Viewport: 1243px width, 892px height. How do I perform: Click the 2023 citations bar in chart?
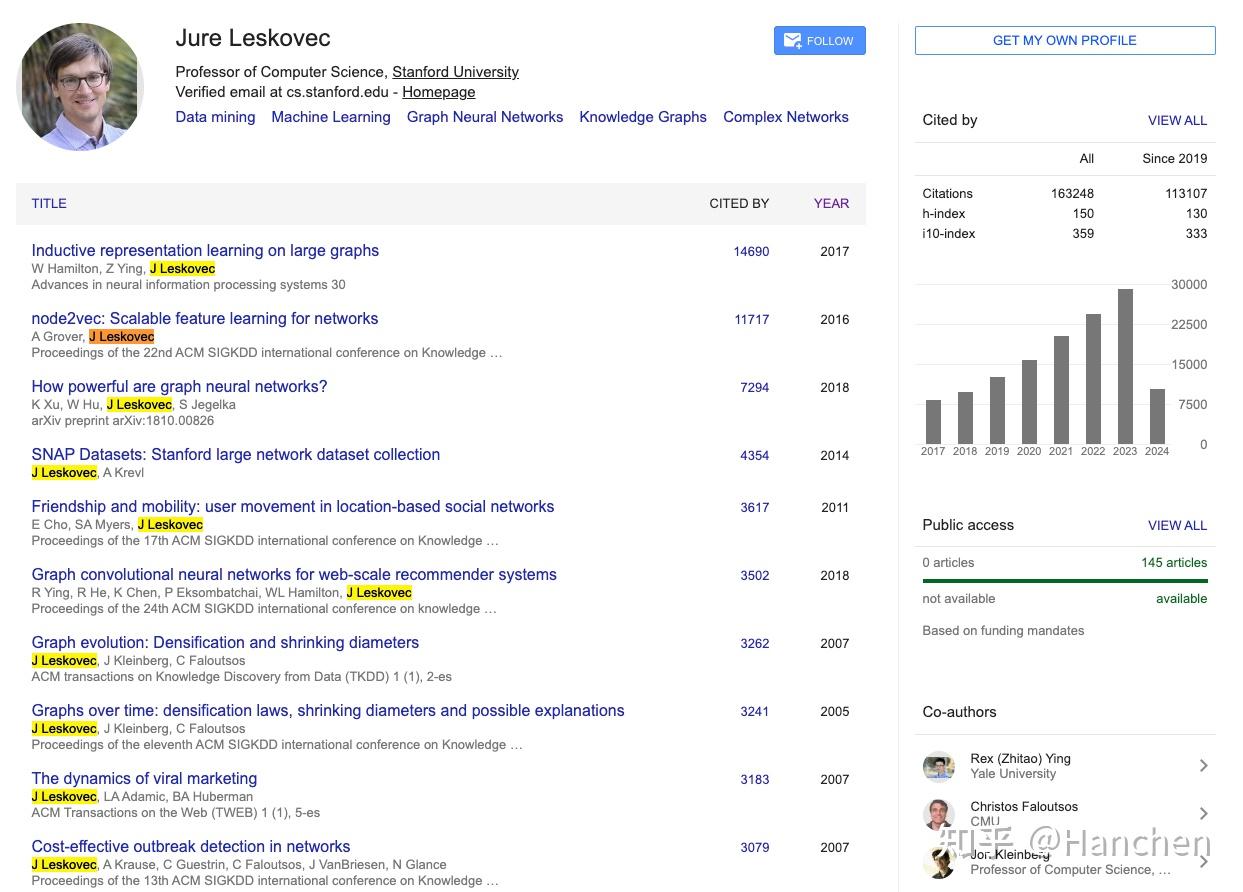click(1125, 366)
